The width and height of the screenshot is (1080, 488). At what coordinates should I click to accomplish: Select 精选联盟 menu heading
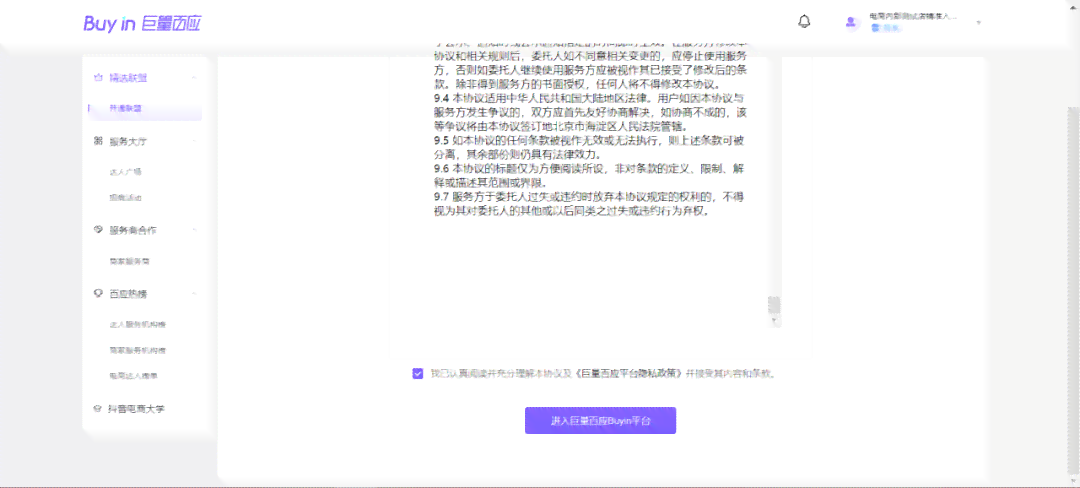tap(128, 78)
